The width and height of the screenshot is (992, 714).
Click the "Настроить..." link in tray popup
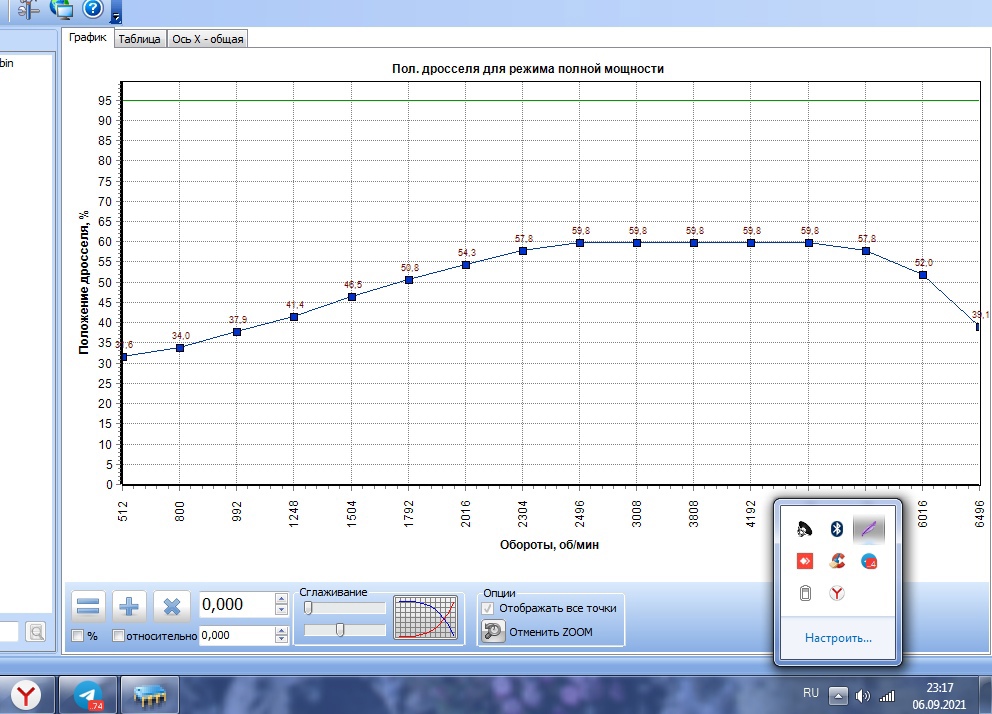838,637
